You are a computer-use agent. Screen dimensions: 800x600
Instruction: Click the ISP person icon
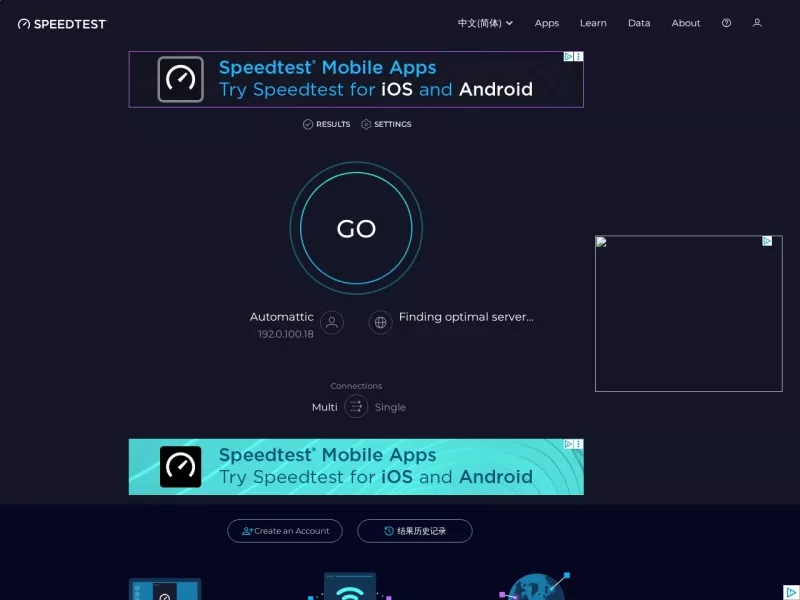coord(332,322)
